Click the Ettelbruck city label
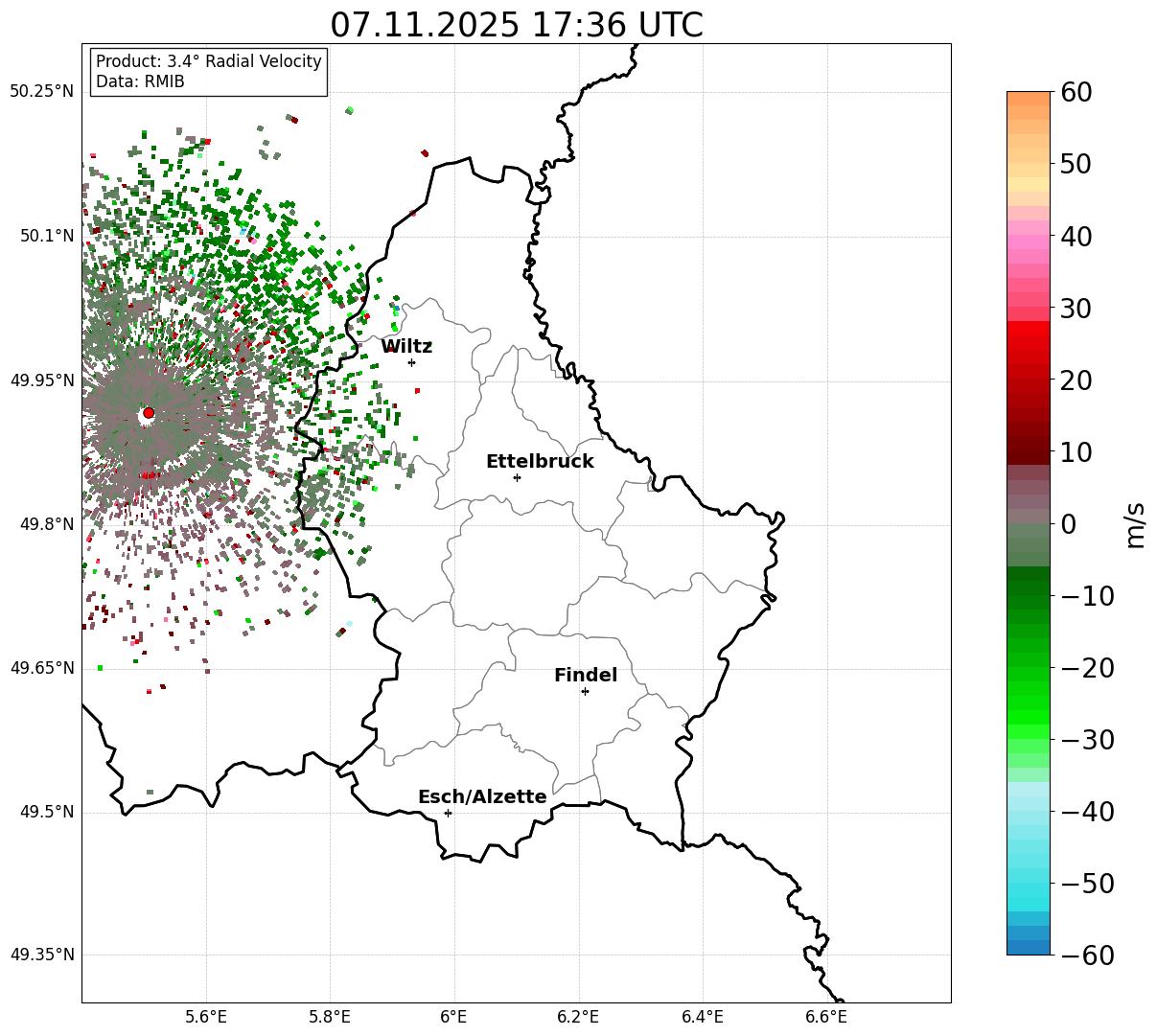Image resolution: width=1157 pixels, height=1036 pixels. (540, 462)
